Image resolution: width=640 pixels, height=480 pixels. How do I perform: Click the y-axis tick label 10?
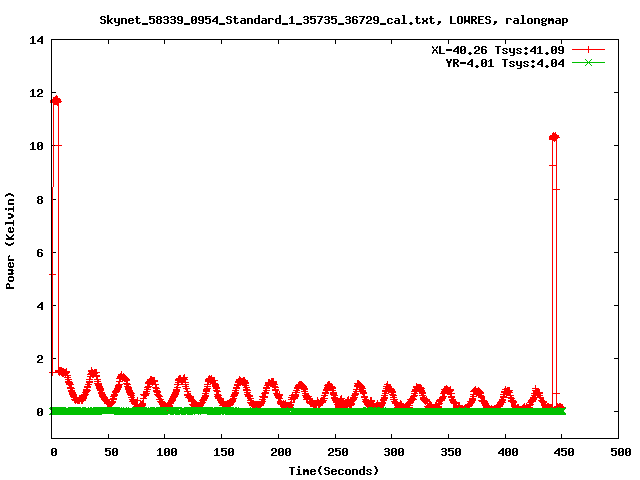pyautogui.click(x=36, y=146)
